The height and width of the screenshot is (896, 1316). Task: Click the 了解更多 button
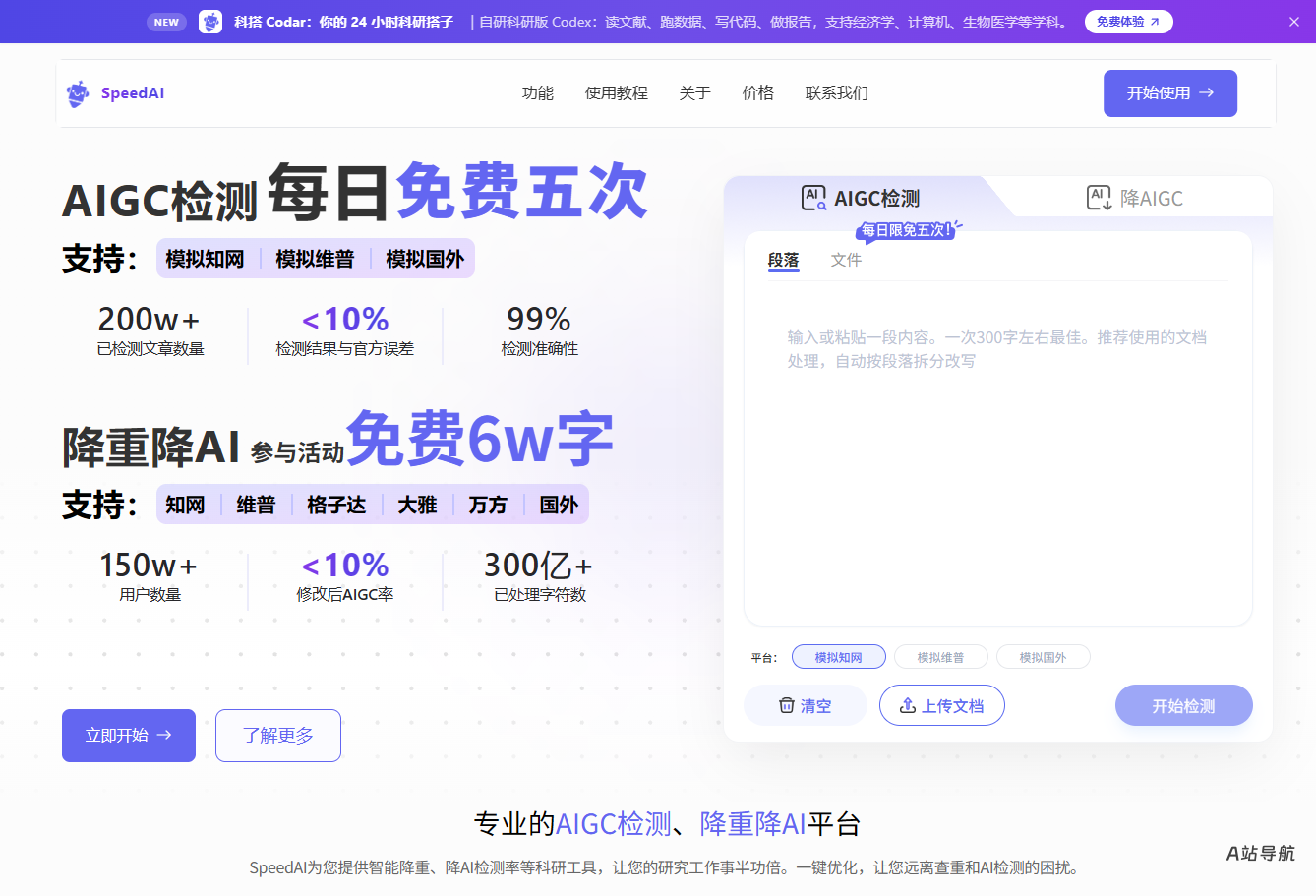pos(278,736)
